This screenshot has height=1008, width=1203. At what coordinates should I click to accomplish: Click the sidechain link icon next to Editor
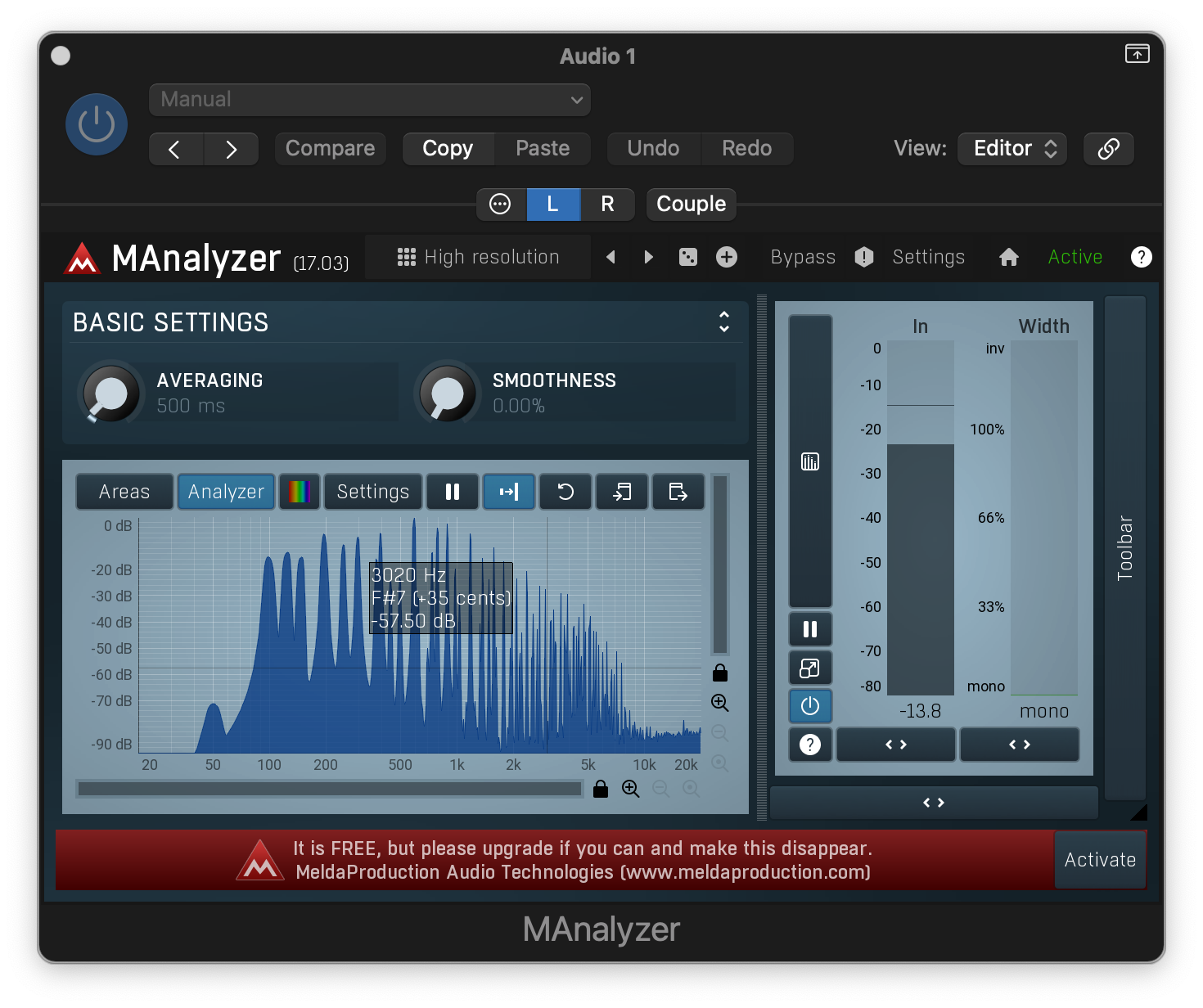[1108, 149]
